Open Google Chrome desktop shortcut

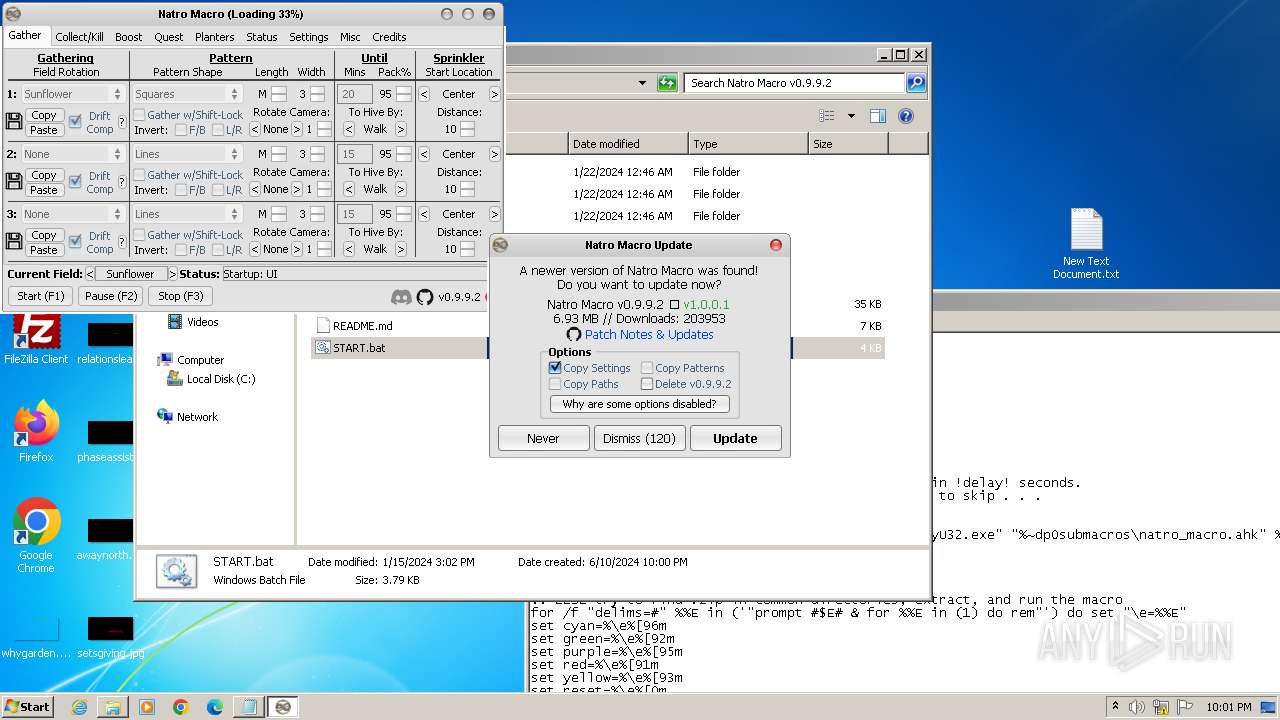pos(36,536)
